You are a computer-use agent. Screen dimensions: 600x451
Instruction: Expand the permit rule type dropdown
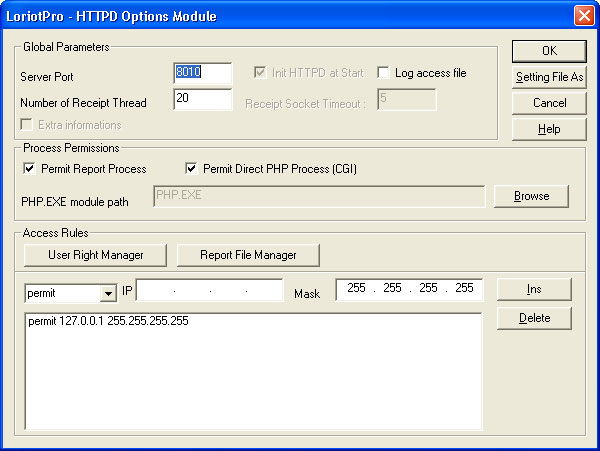(108, 293)
